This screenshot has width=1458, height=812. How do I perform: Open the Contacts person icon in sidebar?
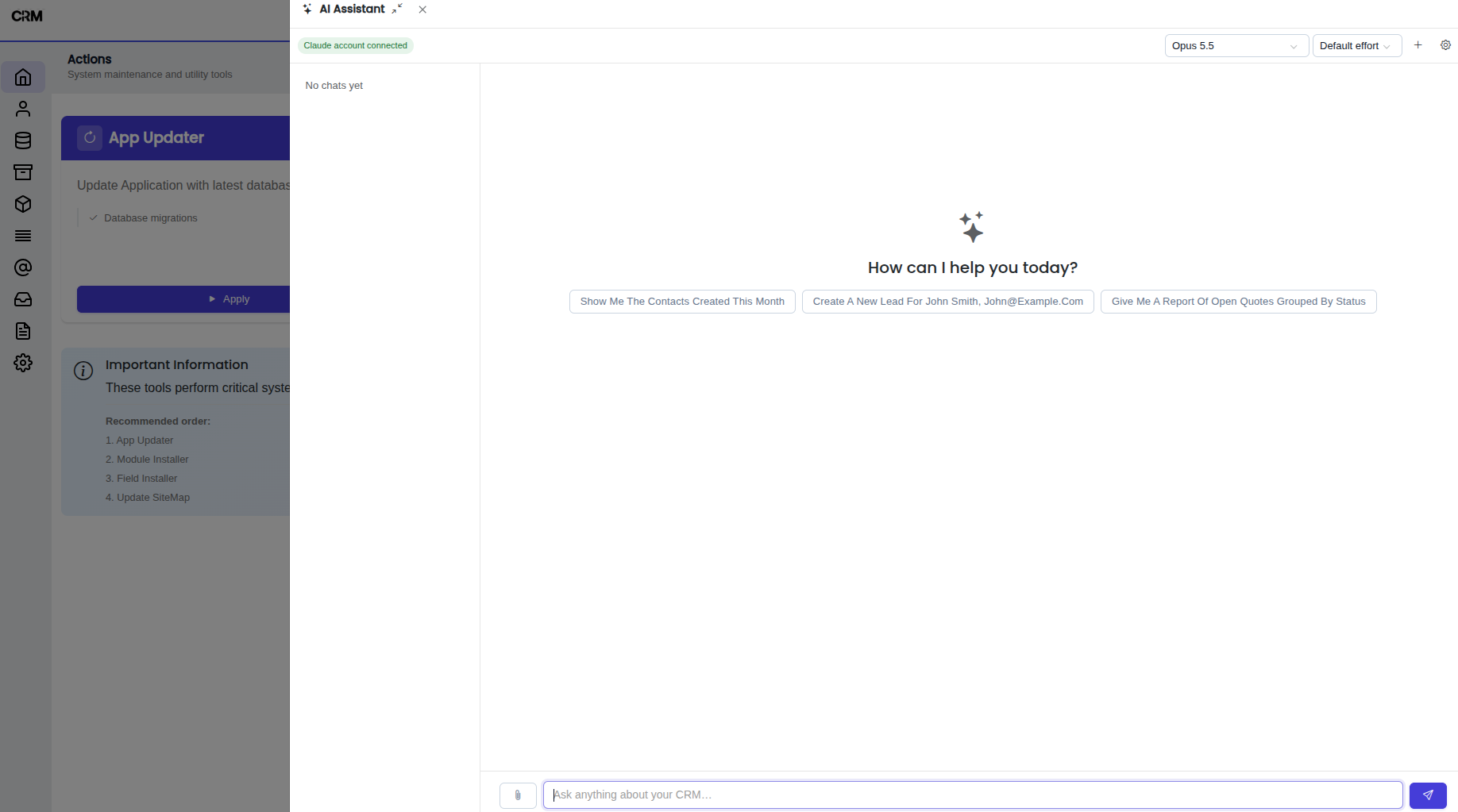tap(23, 109)
